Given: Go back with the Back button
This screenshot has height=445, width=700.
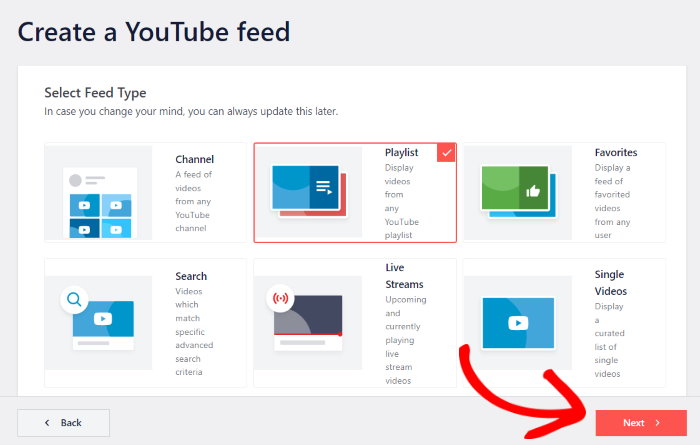Looking at the screenshot, I should coord(62,422).
